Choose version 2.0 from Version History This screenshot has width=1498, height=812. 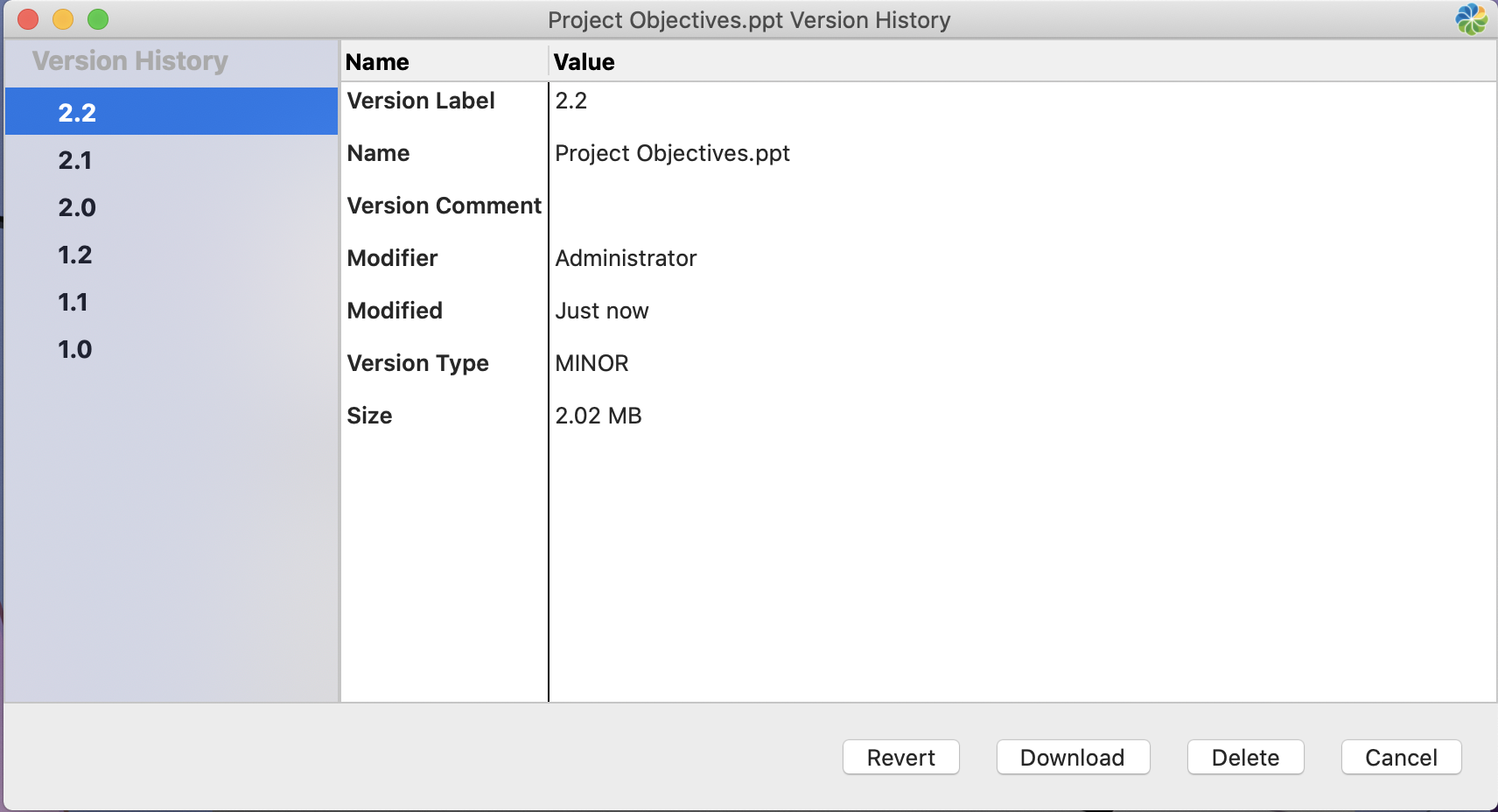point(77,207)
